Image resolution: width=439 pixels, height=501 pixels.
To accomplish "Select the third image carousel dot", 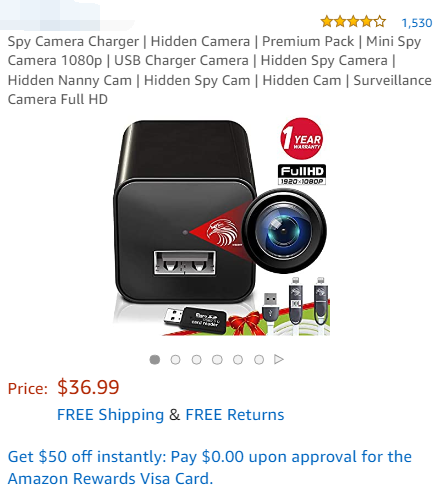I will point(196,360).
